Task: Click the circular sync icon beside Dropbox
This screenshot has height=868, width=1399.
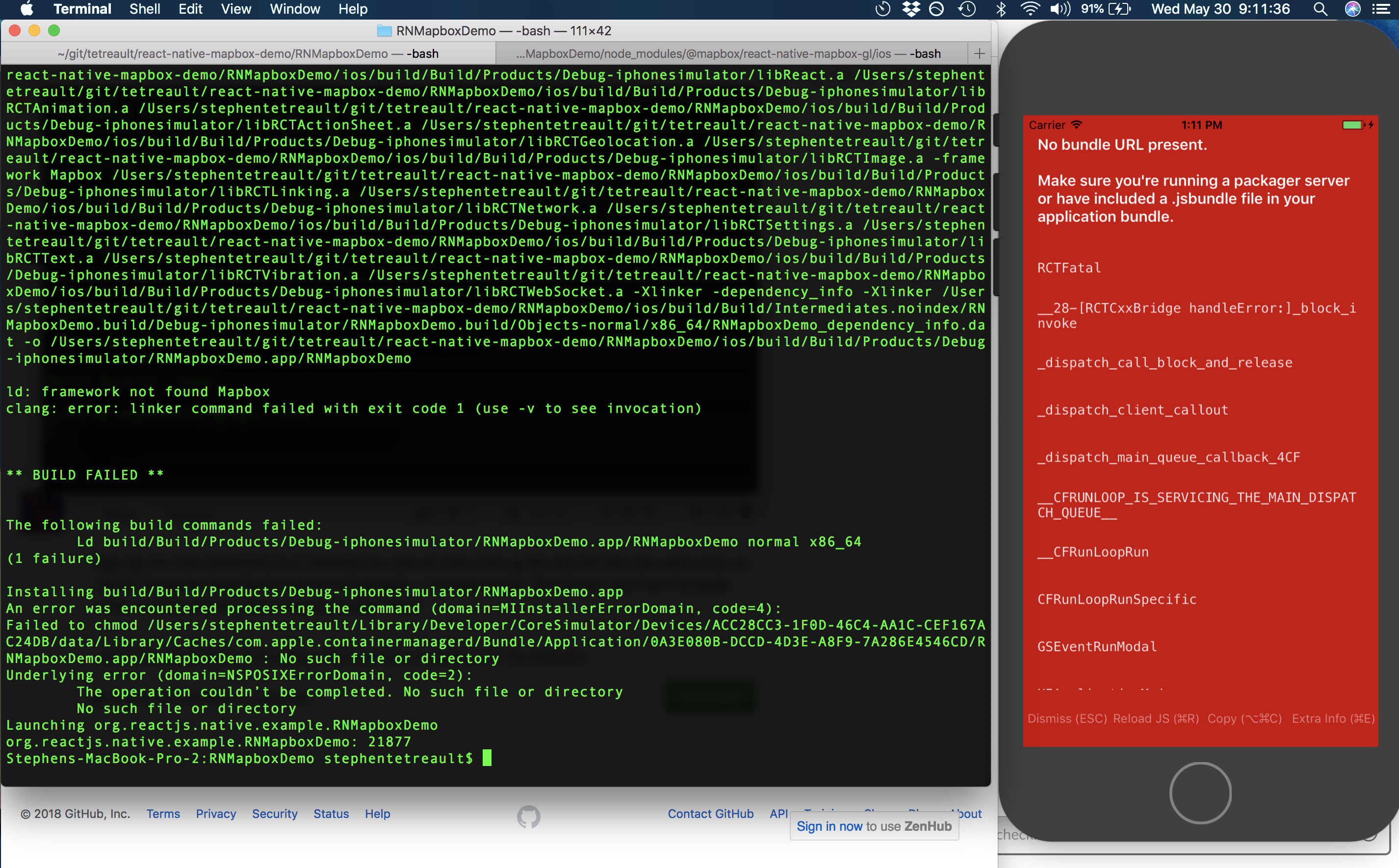Action: (936, 9)
